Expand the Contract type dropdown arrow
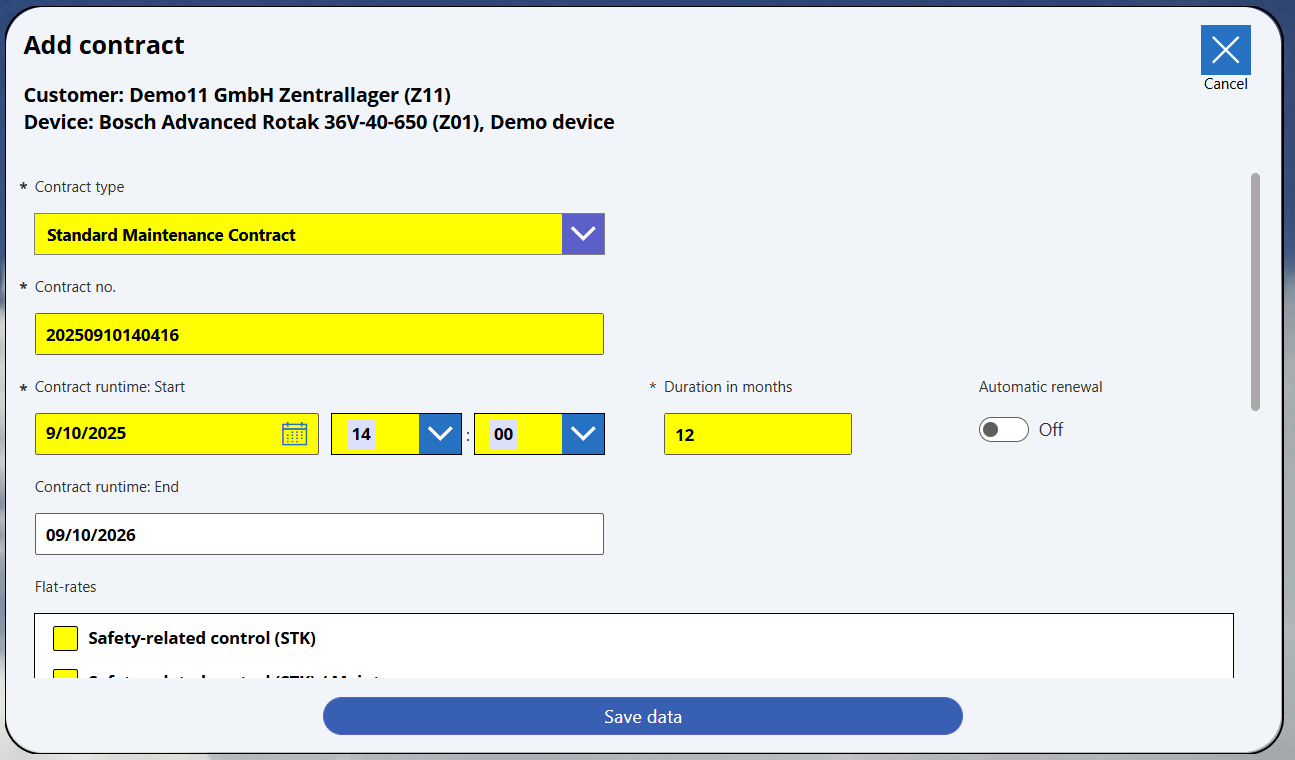Screen dimensions: 1295x760 coord(583,234)
